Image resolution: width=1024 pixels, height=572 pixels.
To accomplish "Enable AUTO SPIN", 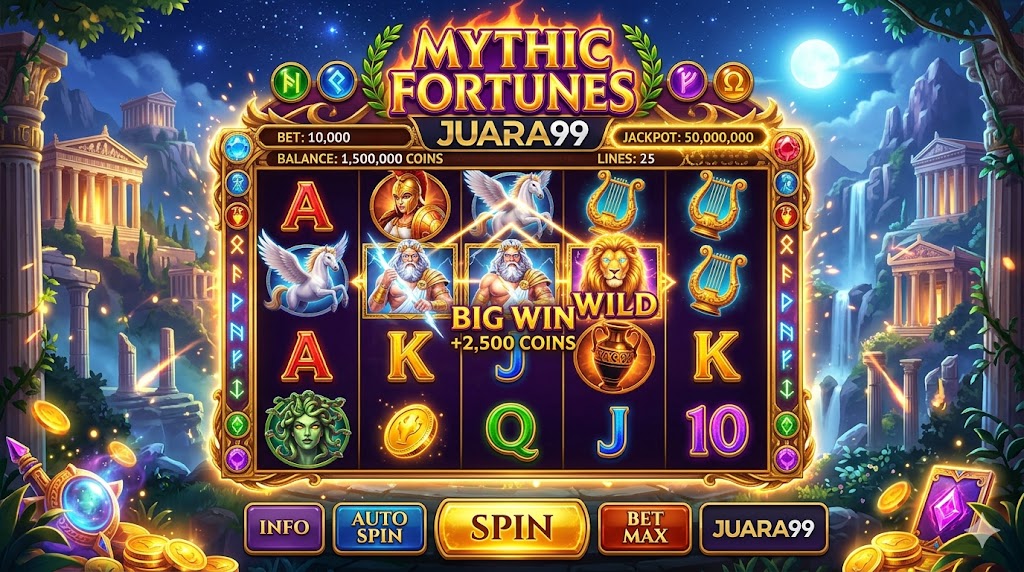I will pyautogui.click(x=379, y=528).
